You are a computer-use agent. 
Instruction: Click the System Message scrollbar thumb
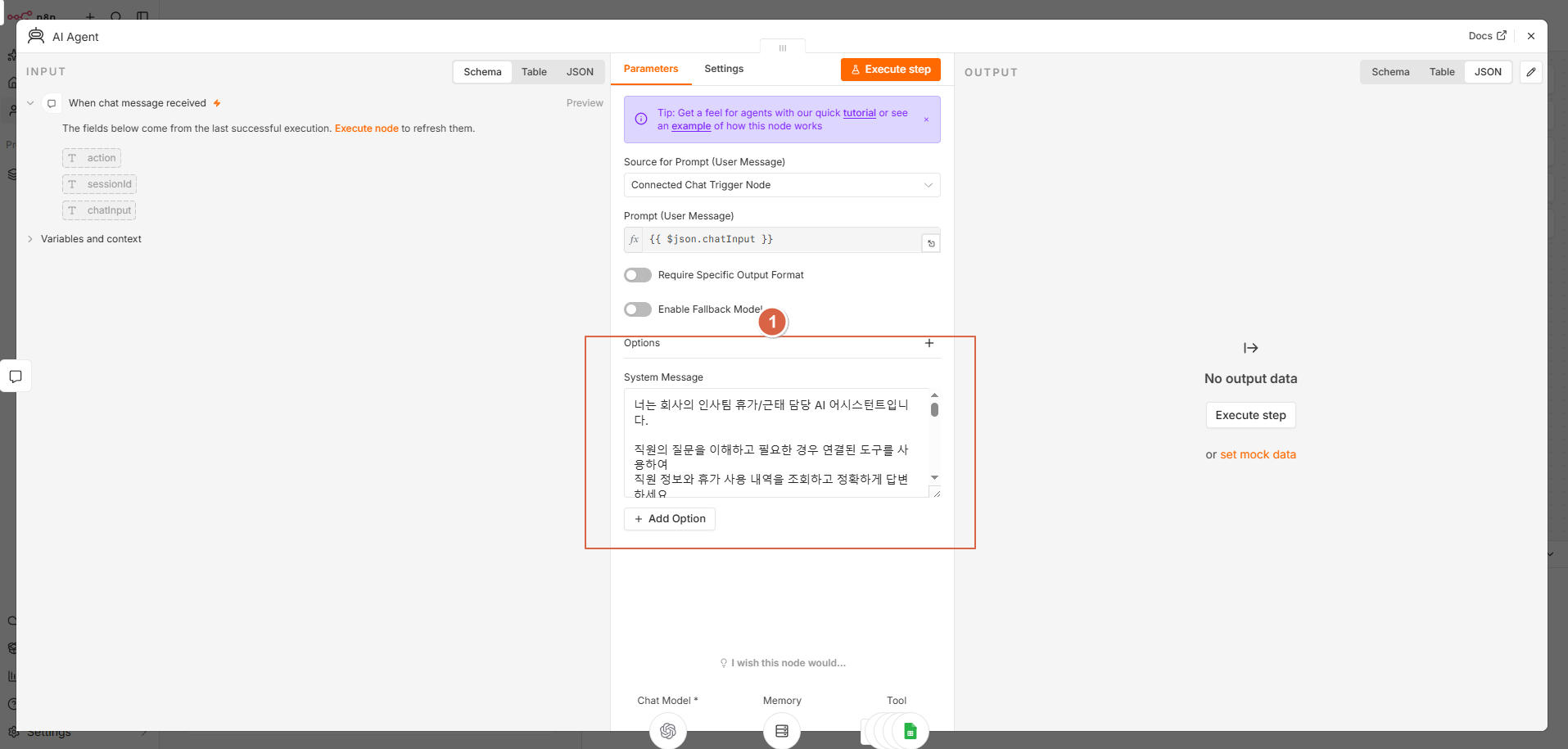click(934, 409)
